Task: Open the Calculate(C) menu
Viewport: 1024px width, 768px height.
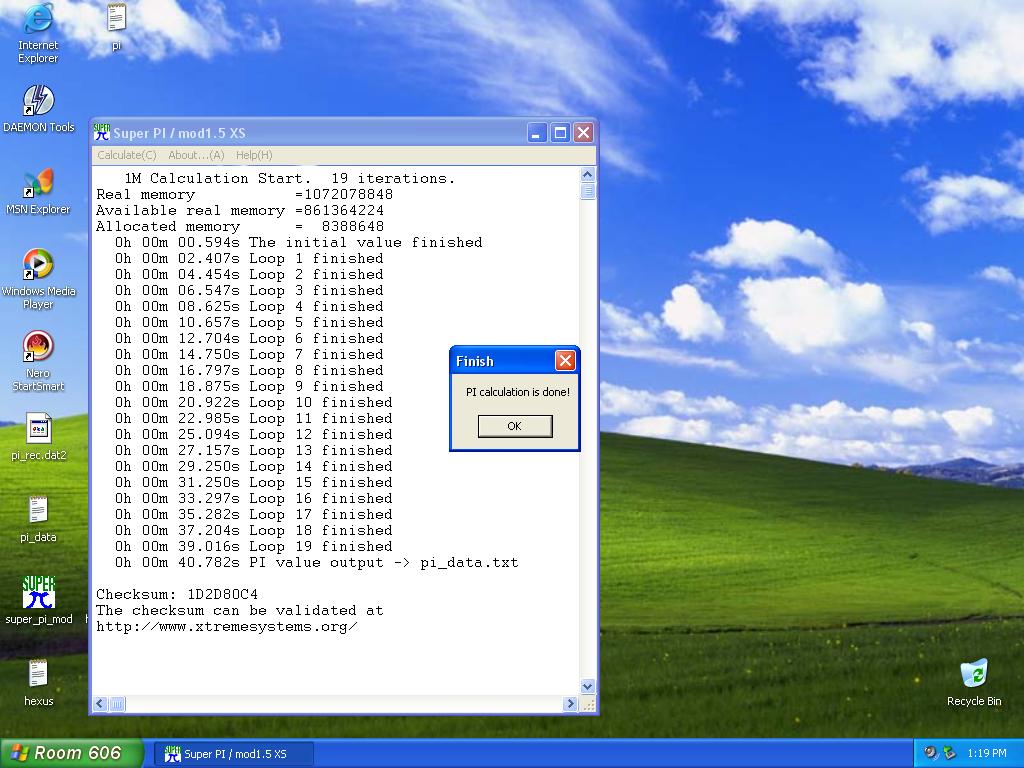Action: (x=127, y=155)
